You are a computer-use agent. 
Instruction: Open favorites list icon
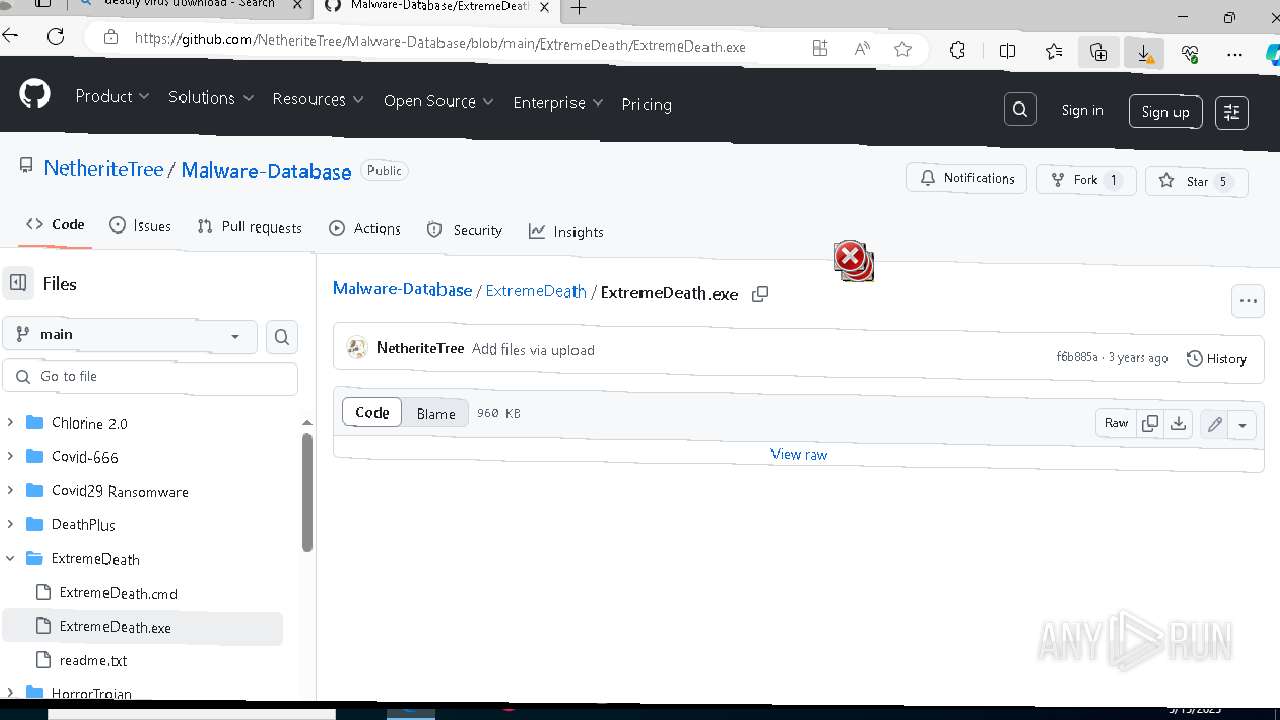coord(1054,52)
